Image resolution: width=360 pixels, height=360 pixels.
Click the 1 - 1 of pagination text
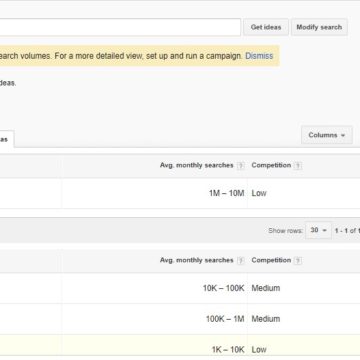(x=347, y=231)
